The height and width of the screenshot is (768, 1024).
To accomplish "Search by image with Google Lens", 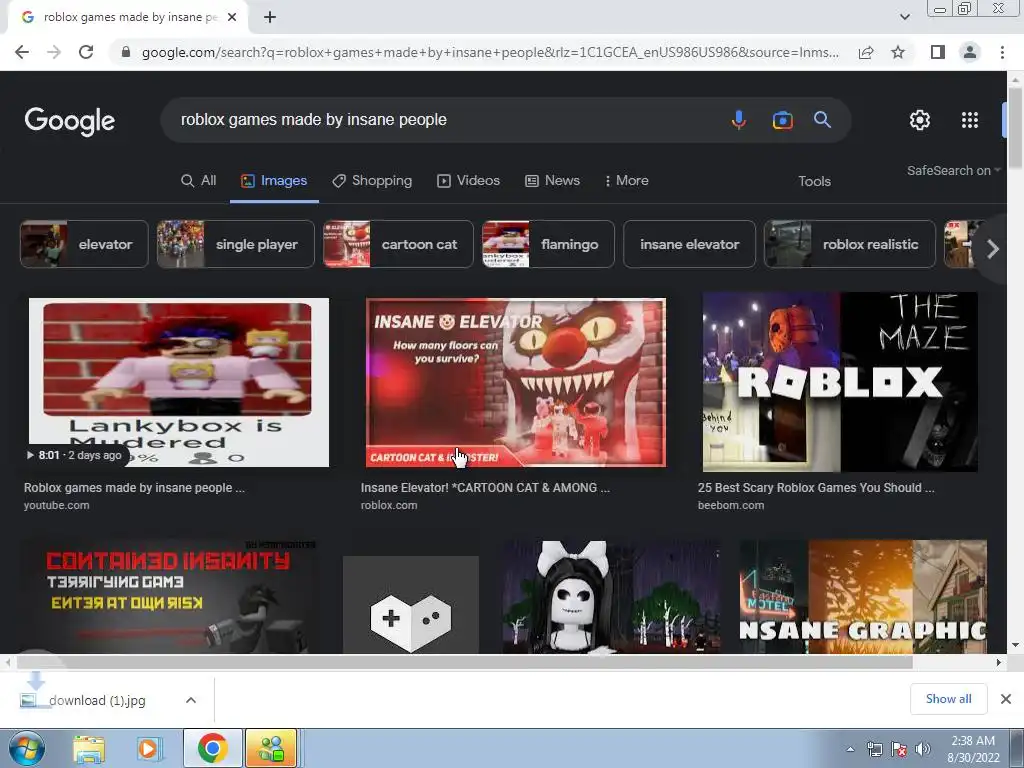I will tap(782, 120).
